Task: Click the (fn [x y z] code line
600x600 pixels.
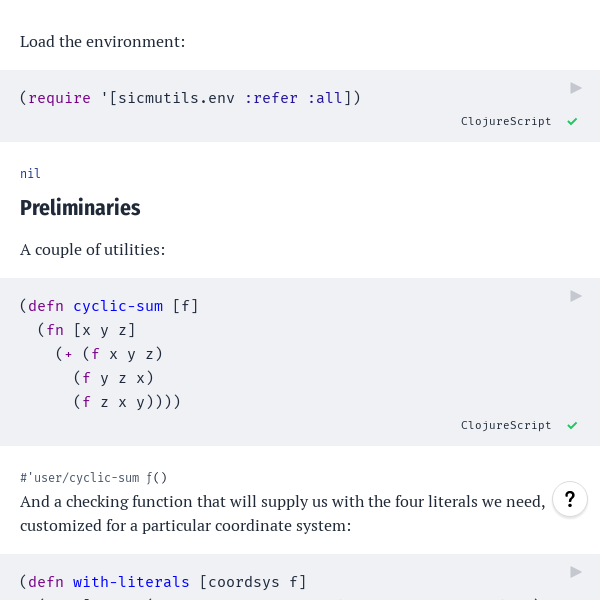Action: coord(86,330)
